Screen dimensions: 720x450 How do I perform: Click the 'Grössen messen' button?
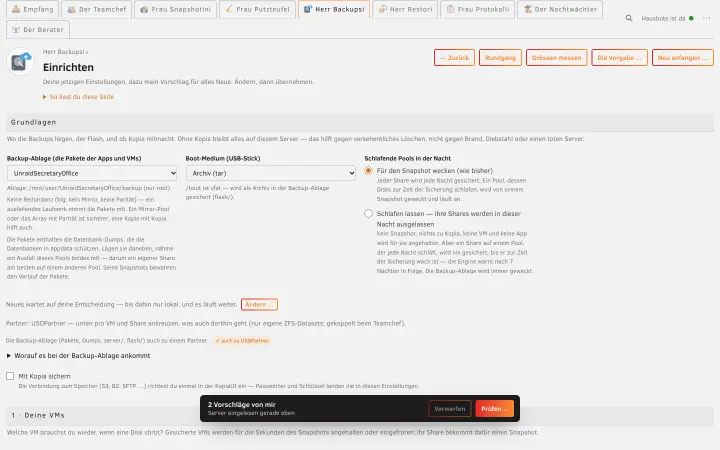click(557, 58)
